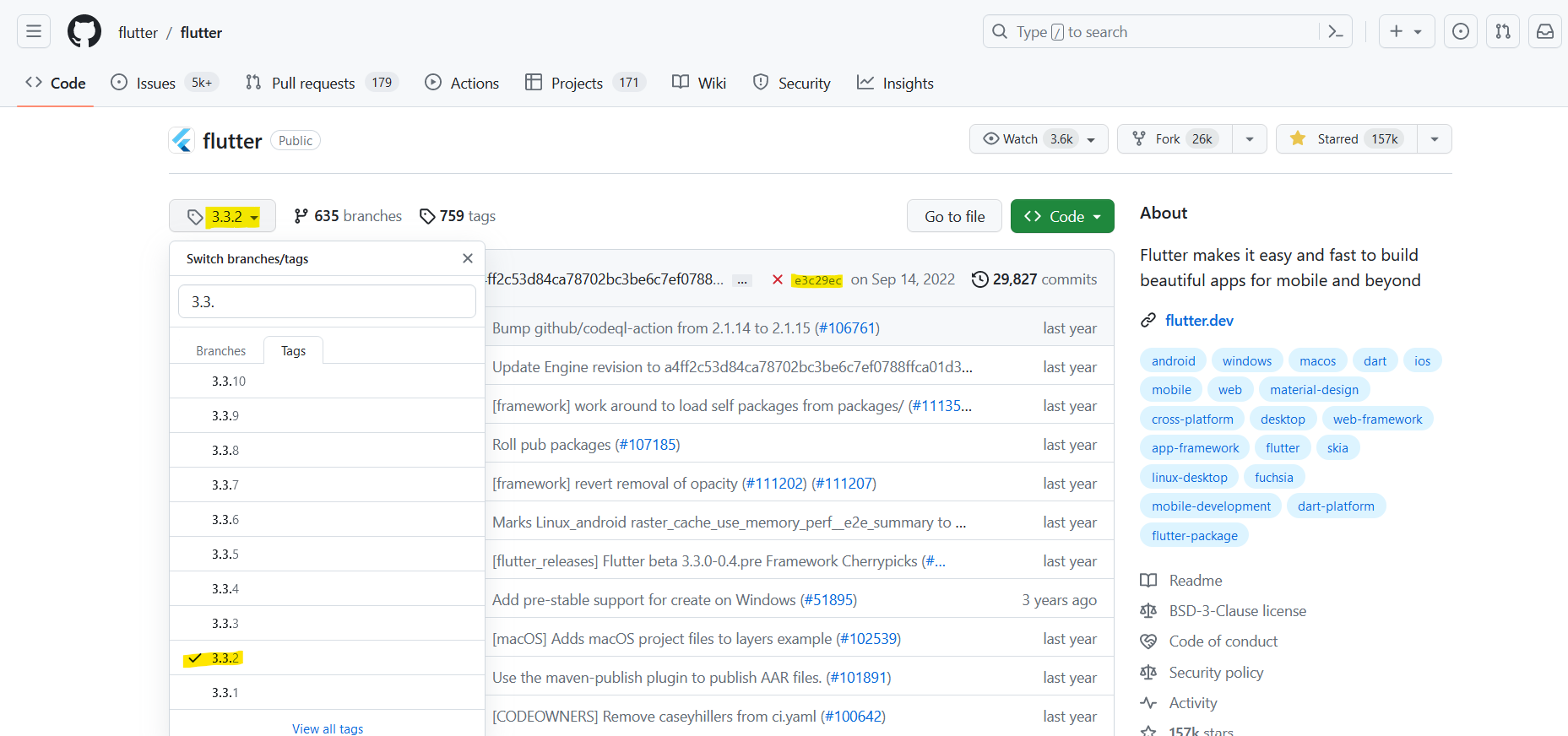Click the tag filter input field
1568x736 pixels.
327,301
